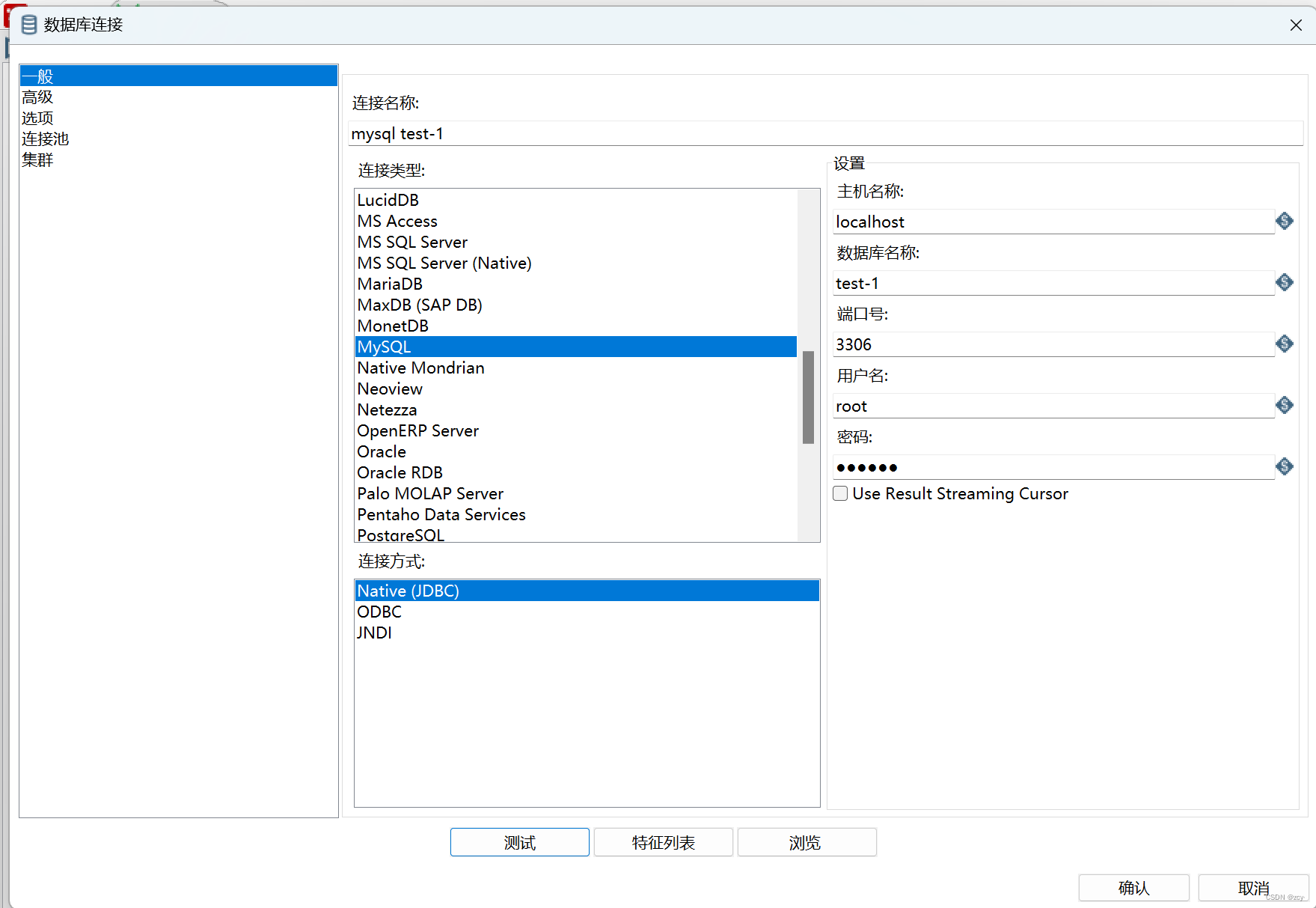The image size is (1316, 908).
Task: Focus the host name field containing localhost
Action: 1053,222
